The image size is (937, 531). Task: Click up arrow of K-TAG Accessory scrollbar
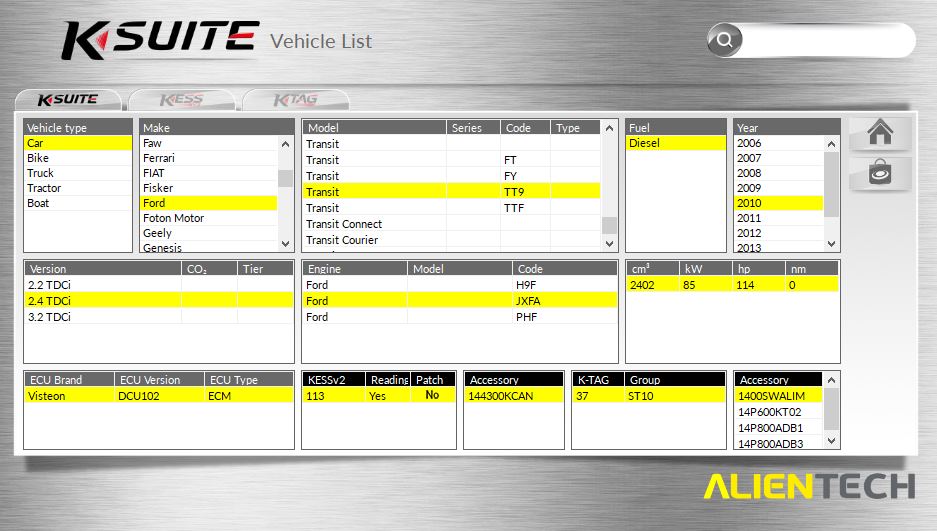831,380
